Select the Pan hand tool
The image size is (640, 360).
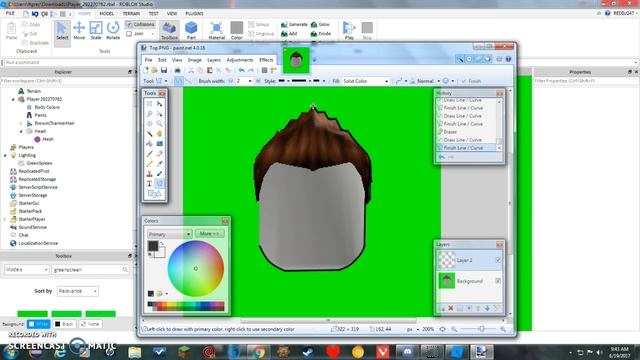pos(160,133)
